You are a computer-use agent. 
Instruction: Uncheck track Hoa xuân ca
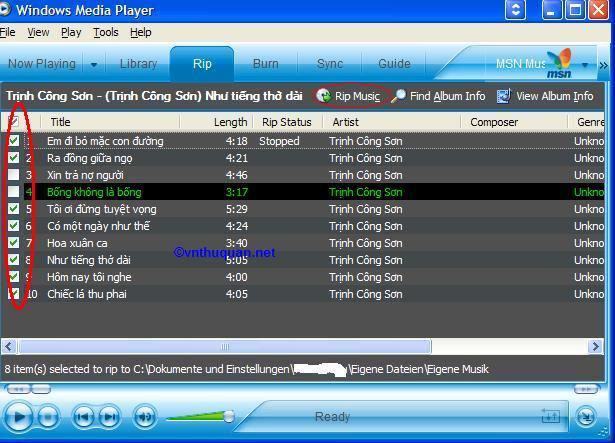[x=14, y=242]
